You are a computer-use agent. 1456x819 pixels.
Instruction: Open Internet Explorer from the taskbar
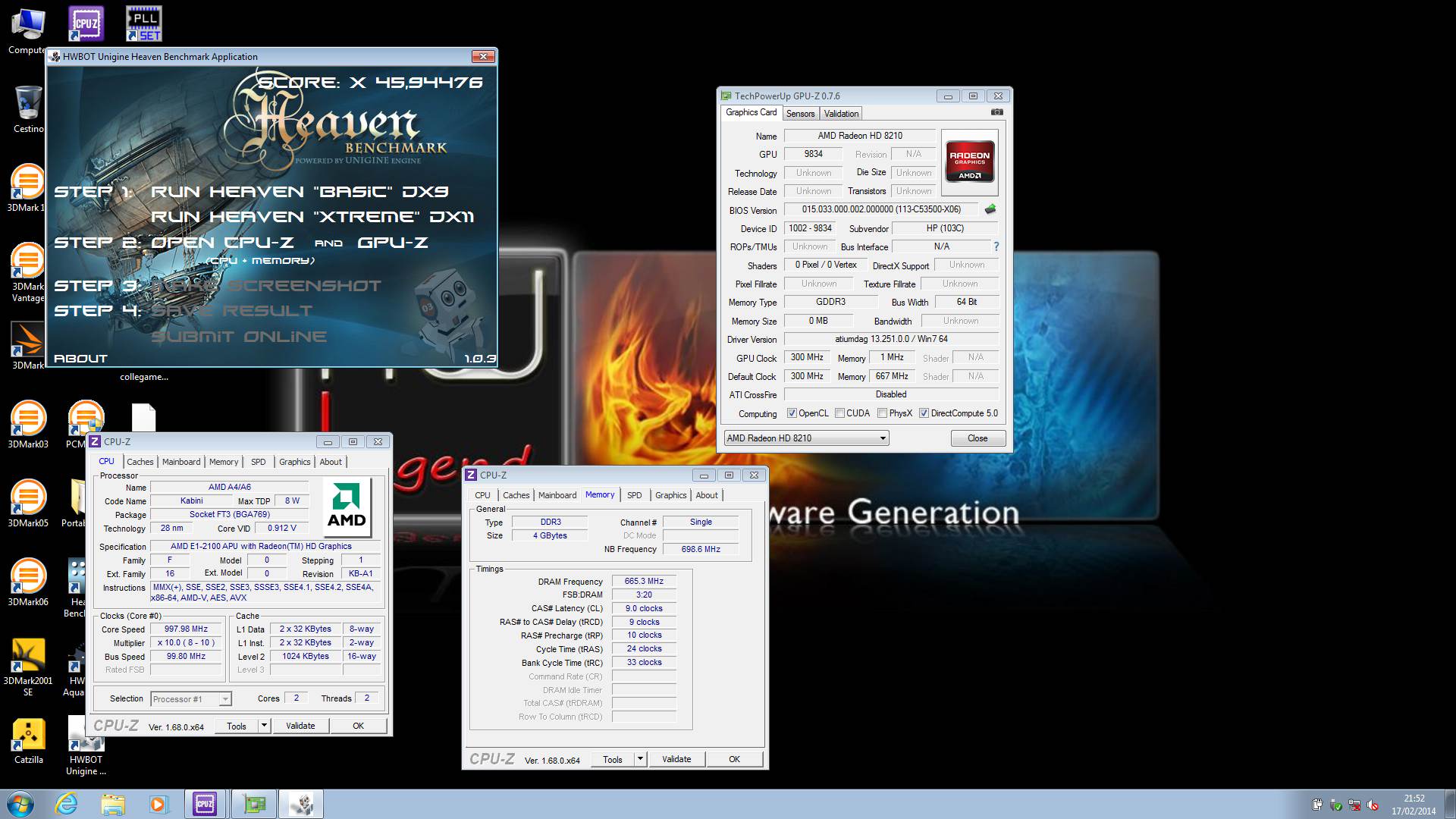point(67,804)
